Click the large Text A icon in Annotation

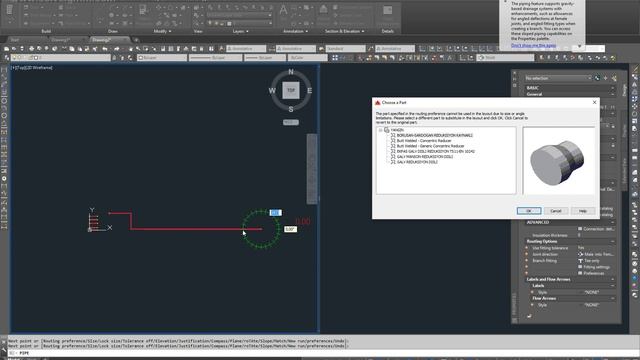(283, 10)
